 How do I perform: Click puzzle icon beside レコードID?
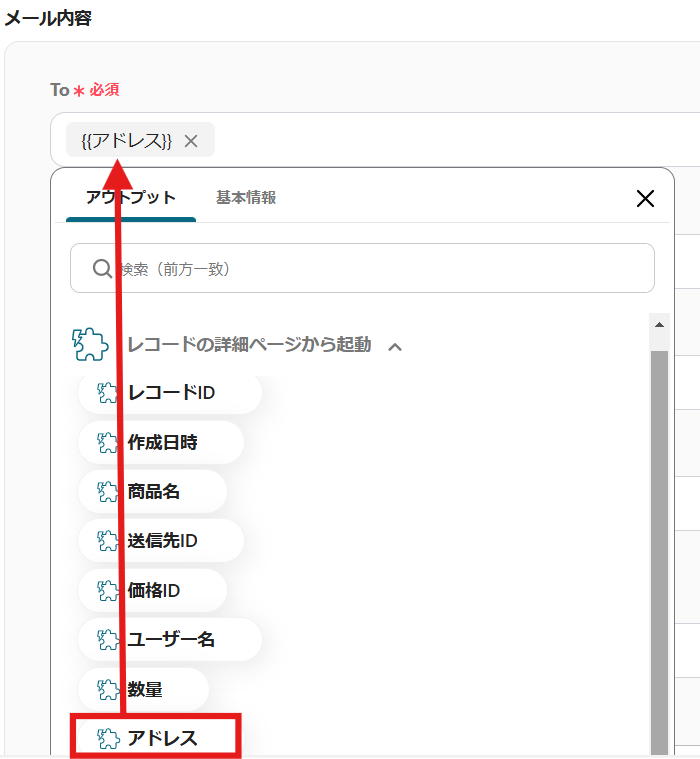107,393
